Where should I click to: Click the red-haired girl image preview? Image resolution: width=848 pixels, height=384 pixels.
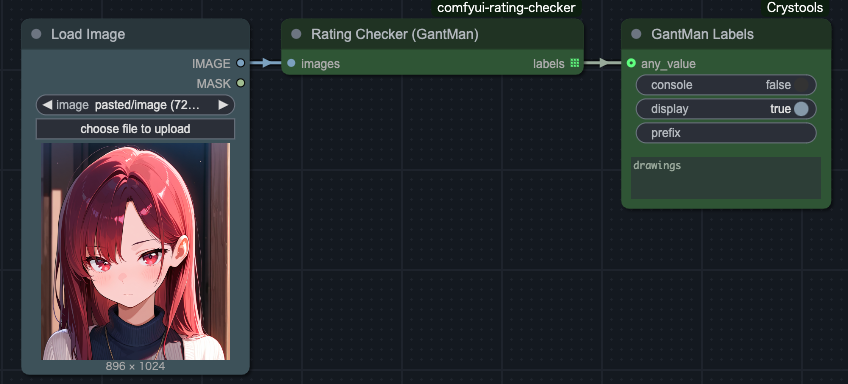point(136,251)
